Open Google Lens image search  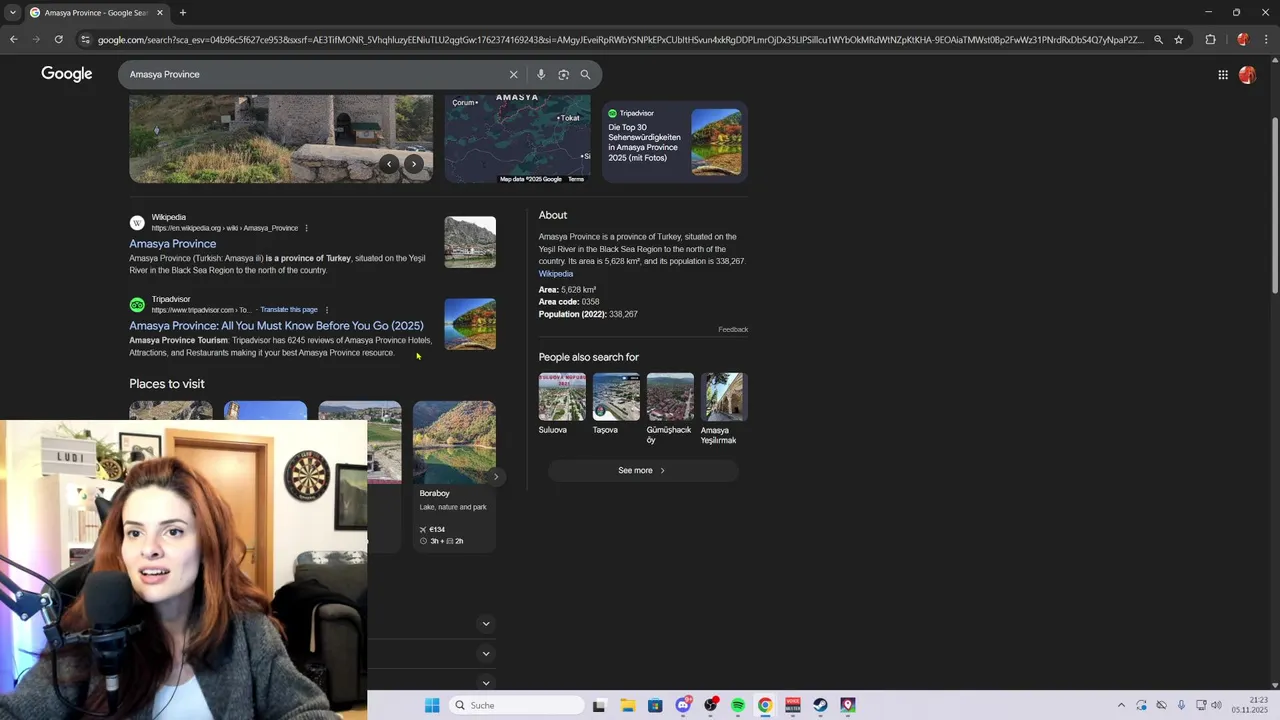tap(563, 74)
